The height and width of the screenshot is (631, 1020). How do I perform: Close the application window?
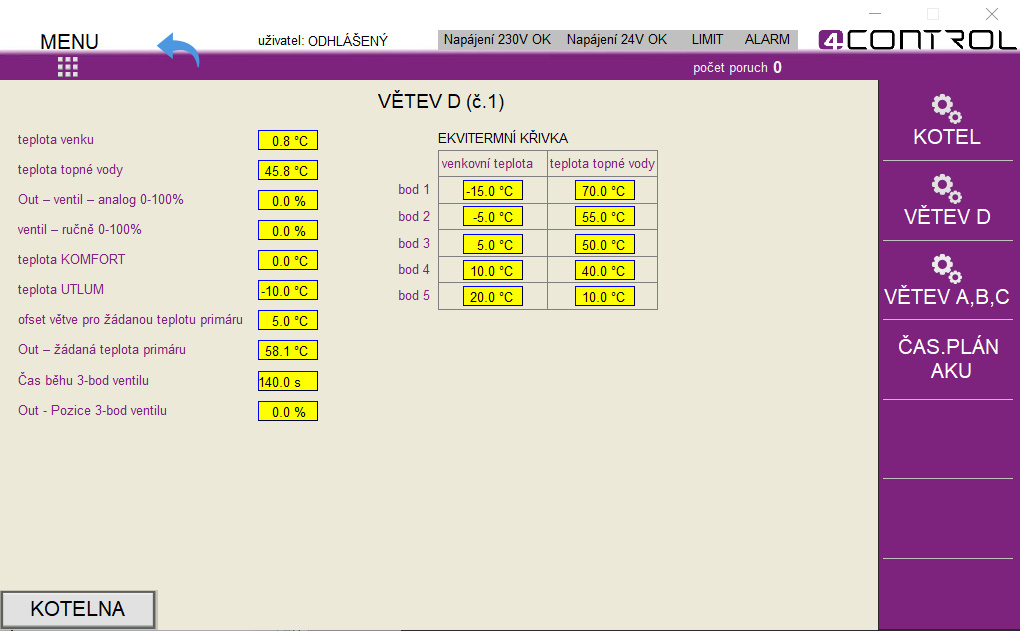click(x=991, y=14)
